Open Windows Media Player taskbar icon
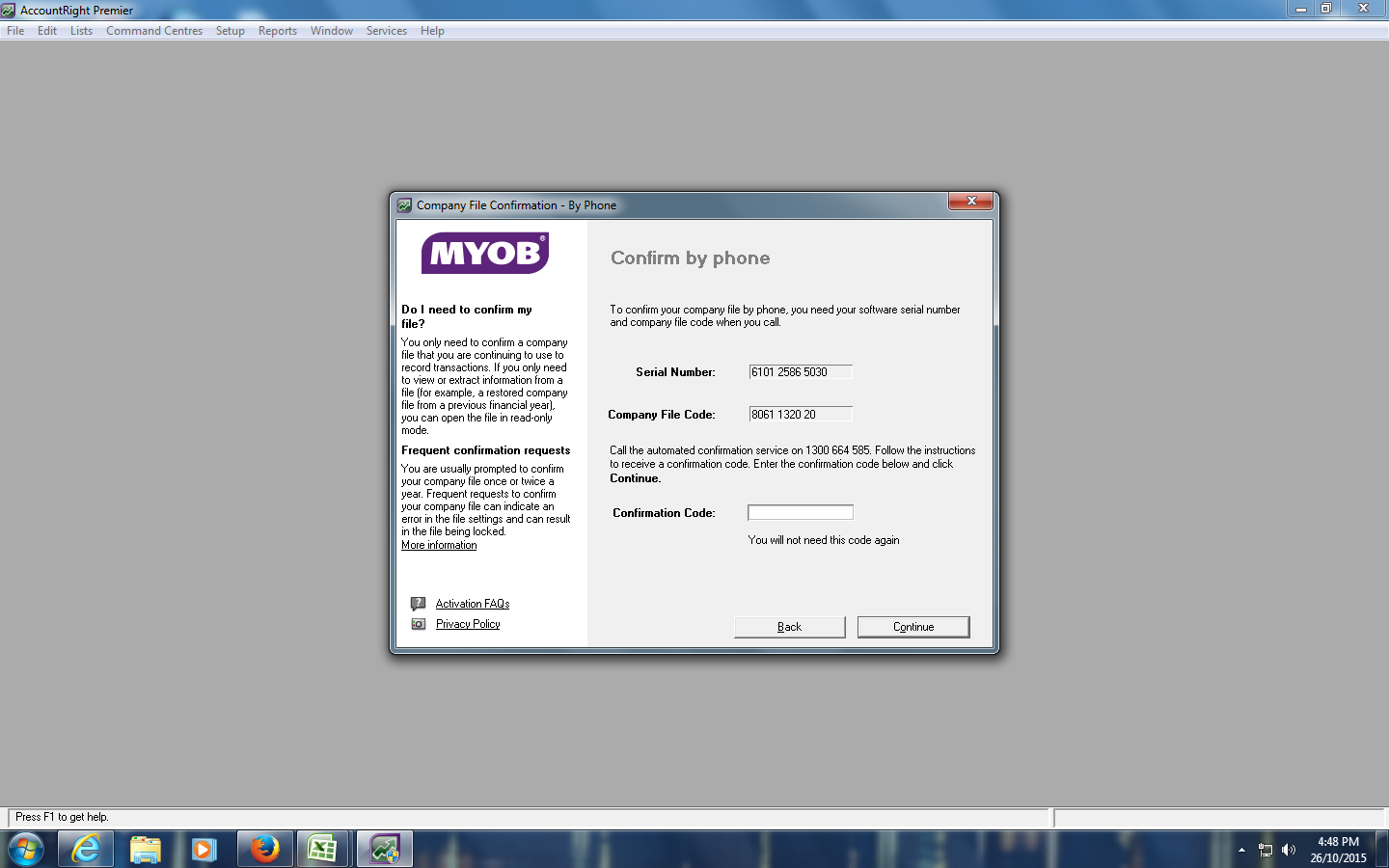This screenshot has height=868, width=1389. click(x=204, y=849)
